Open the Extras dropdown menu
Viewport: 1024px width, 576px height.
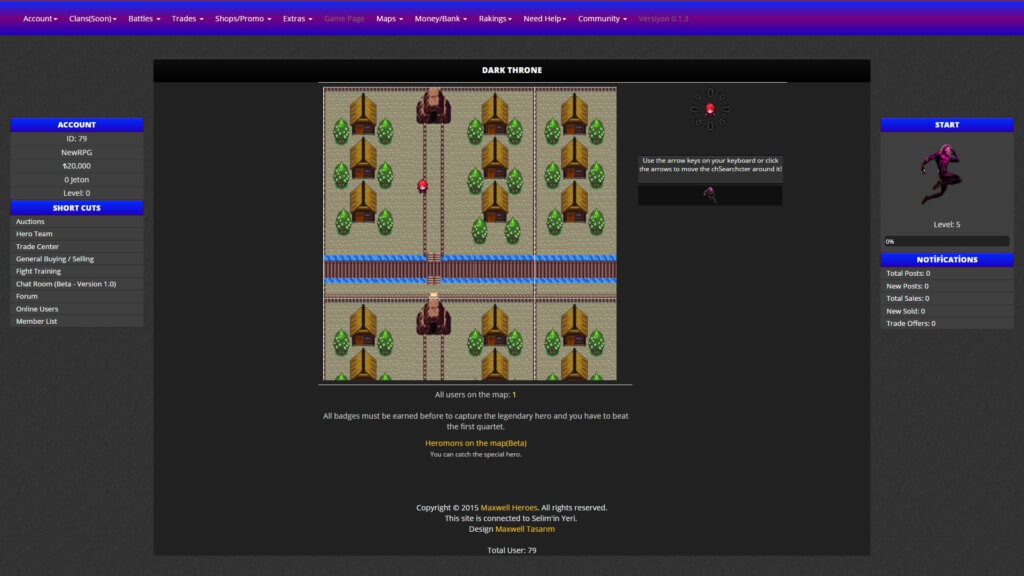[297, 17]
